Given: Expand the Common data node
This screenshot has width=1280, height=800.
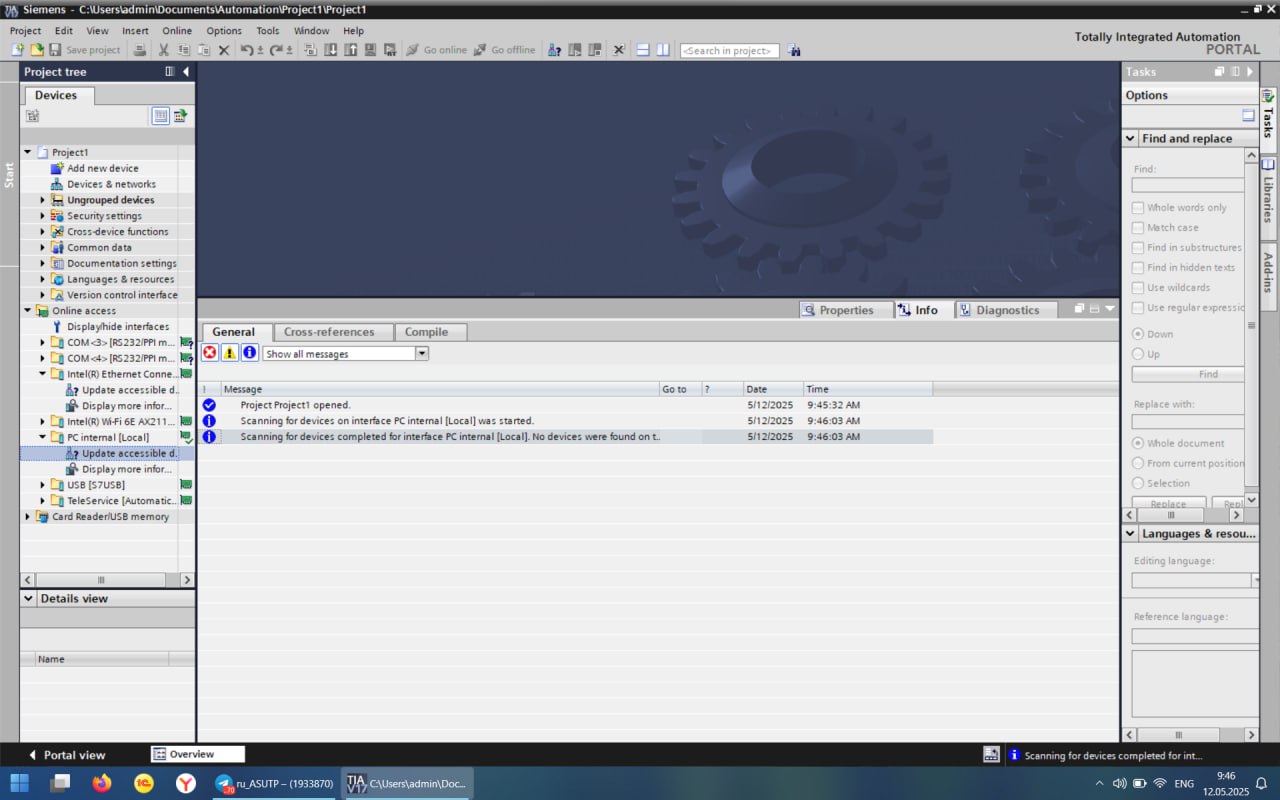Looking at the screenshot, I should (43, 248).
